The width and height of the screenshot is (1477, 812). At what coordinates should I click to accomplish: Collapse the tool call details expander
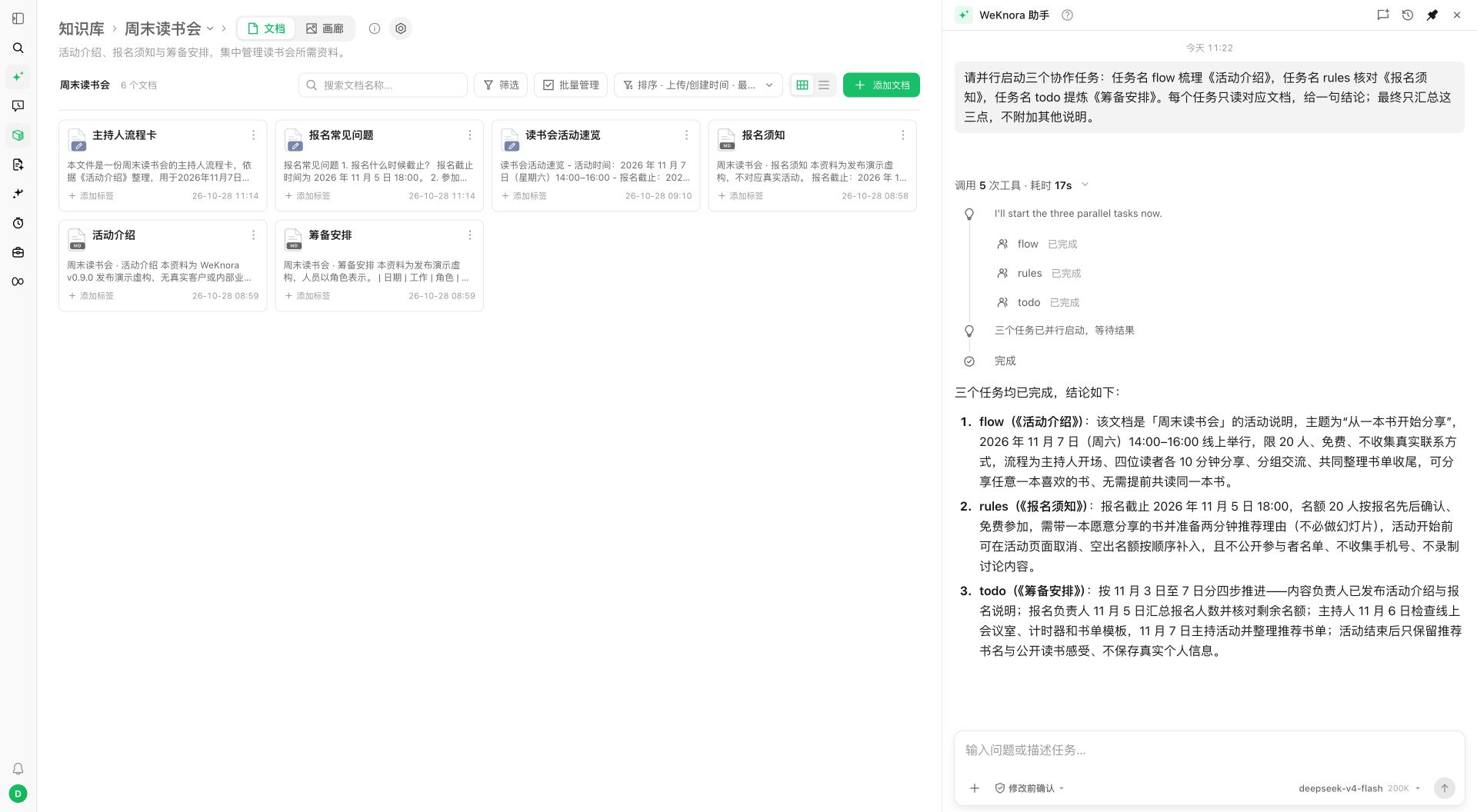tap(1085, 185)
